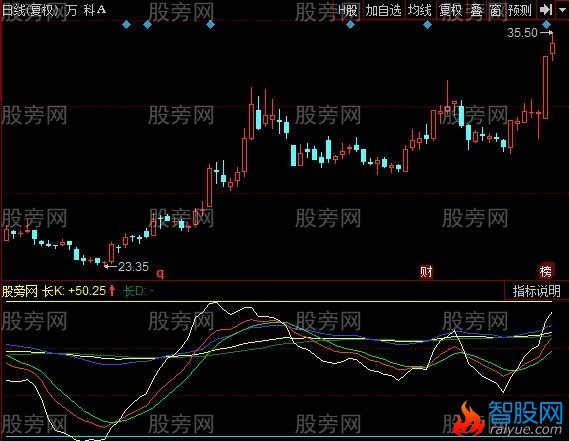Click the red q marker icon

point(160,273)
